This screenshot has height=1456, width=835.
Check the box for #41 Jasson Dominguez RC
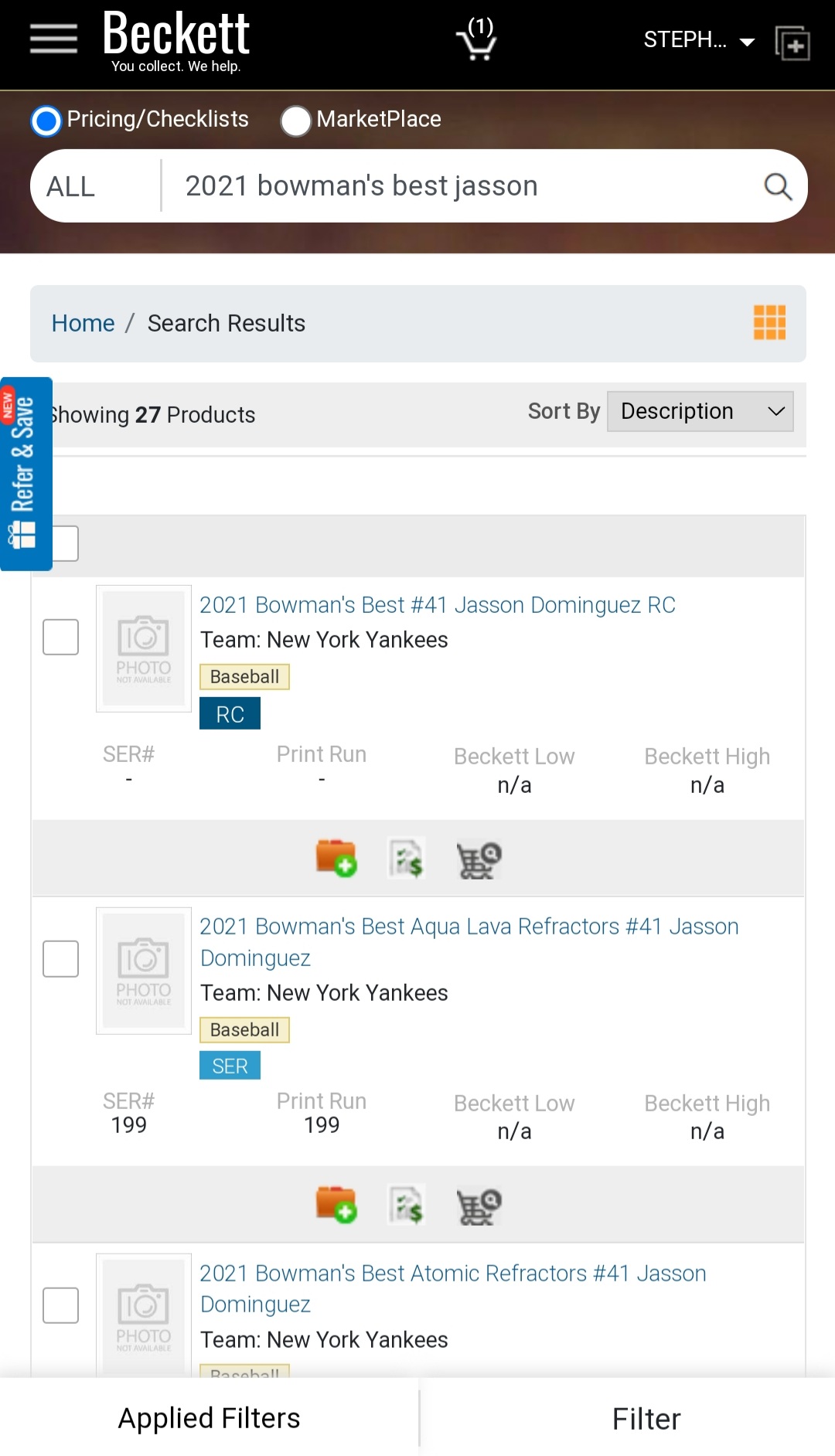(60, 637)
